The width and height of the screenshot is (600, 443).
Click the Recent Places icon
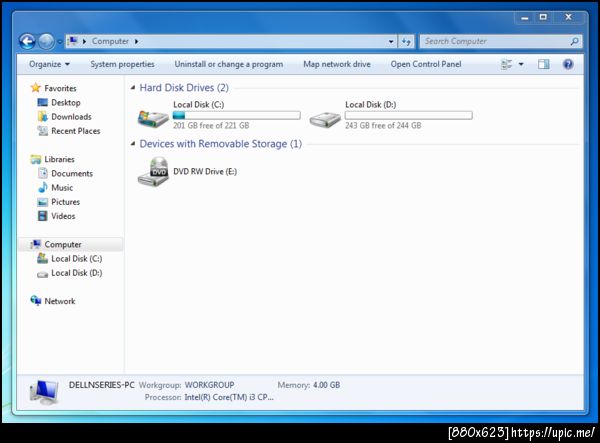coord(42,131)
